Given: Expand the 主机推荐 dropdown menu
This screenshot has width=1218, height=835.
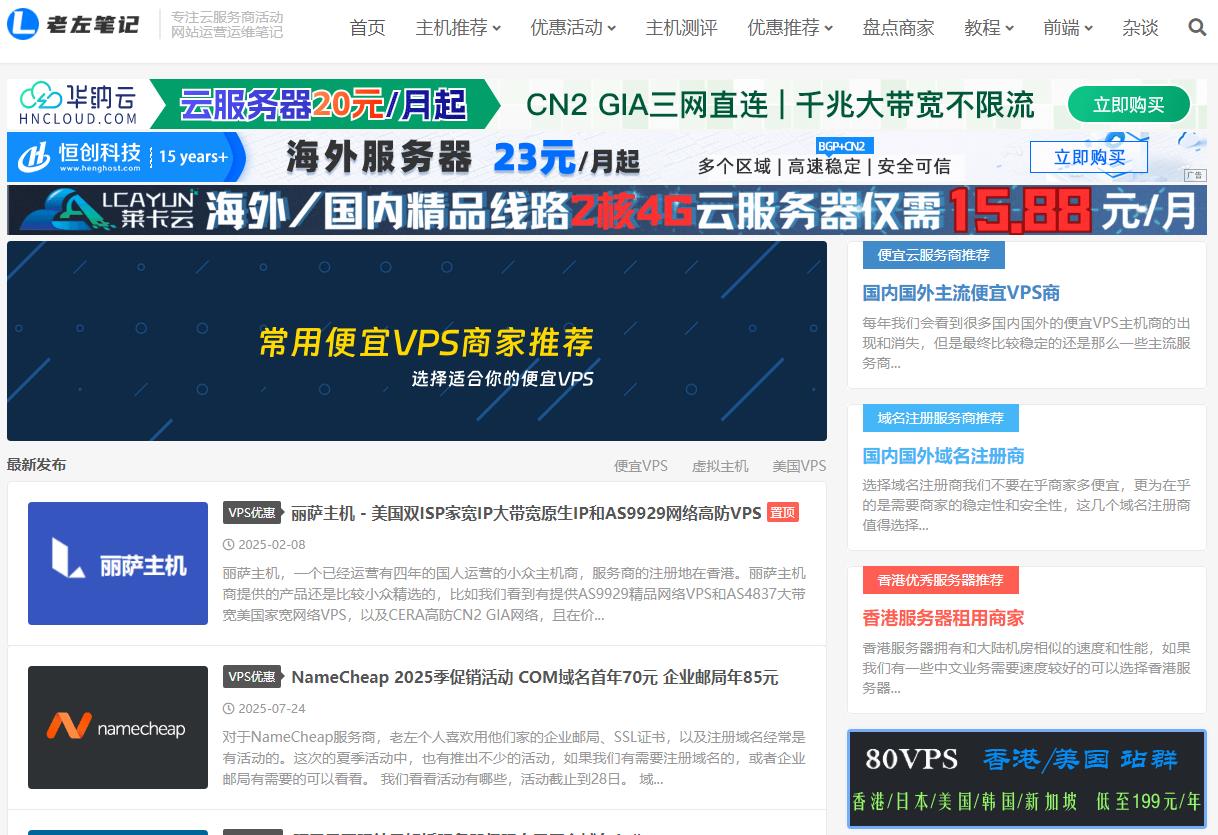Looking at the screenshot, I should point(458,28).
